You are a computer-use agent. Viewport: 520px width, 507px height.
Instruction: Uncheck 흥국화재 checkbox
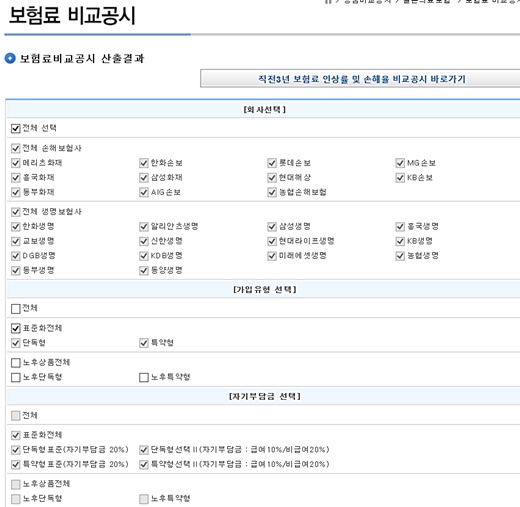(16, 178)
